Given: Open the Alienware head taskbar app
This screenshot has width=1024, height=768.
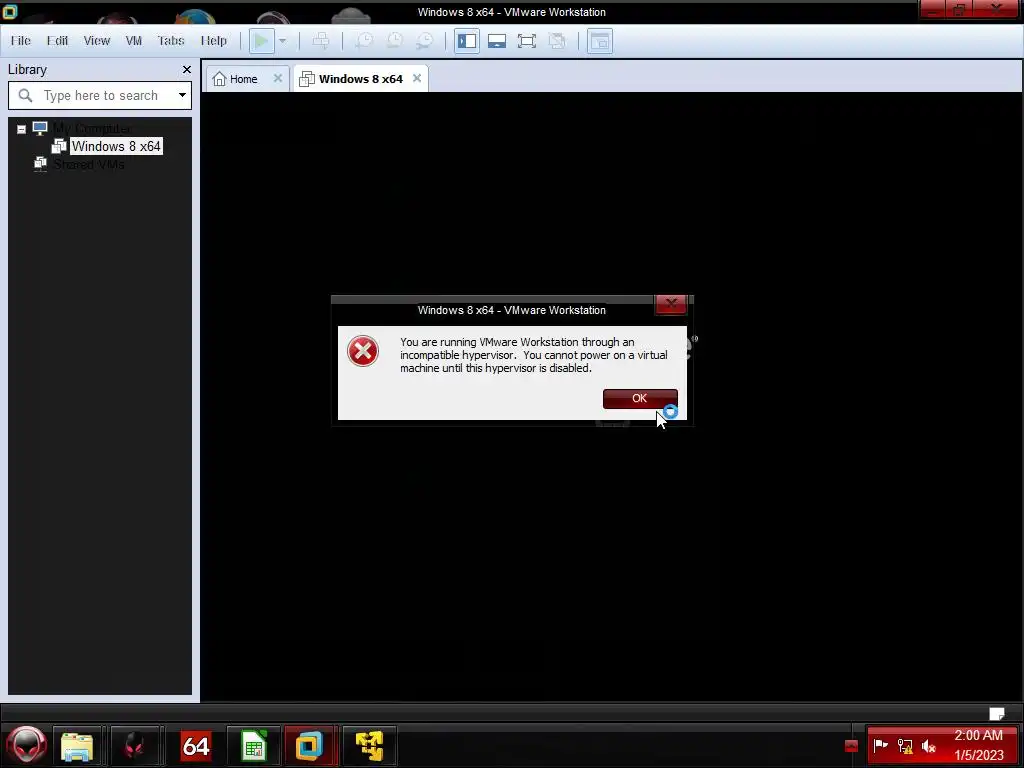Looking at the screenshot, I should 135,745.
